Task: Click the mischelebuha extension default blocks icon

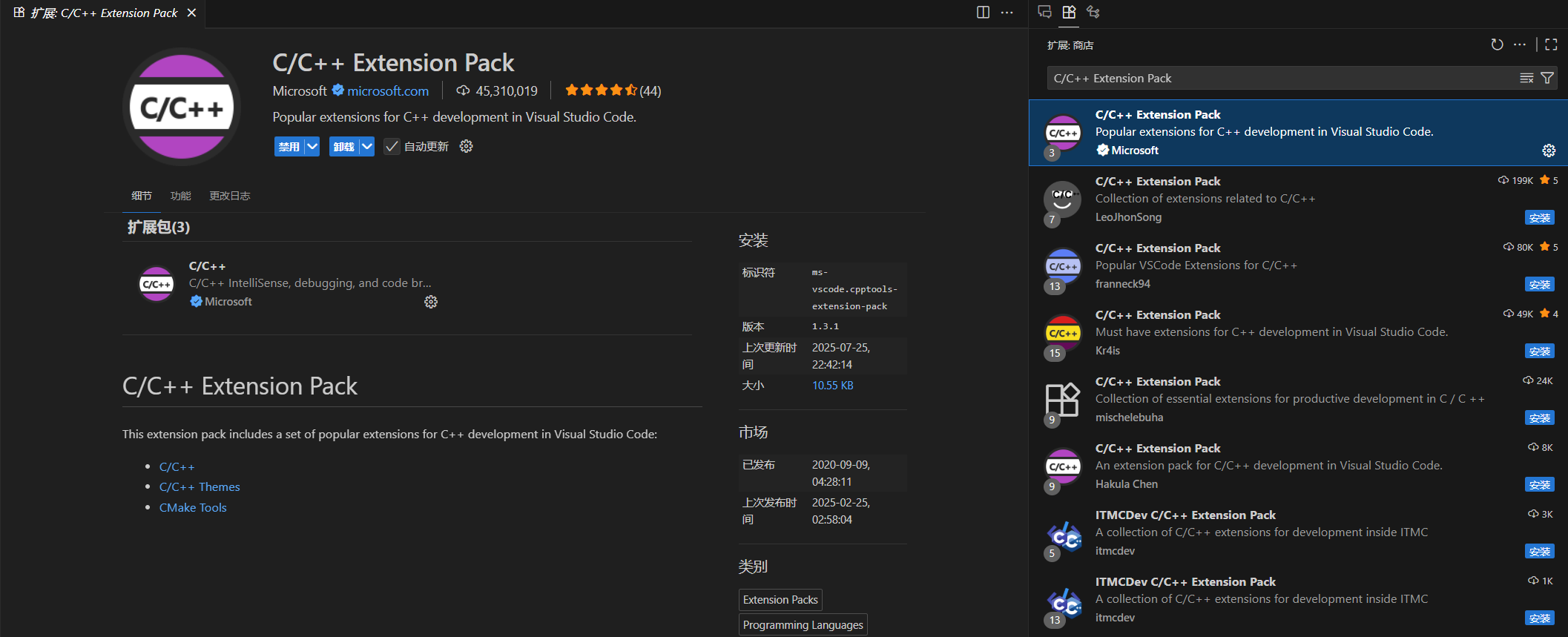Action: coord(1062,400)
